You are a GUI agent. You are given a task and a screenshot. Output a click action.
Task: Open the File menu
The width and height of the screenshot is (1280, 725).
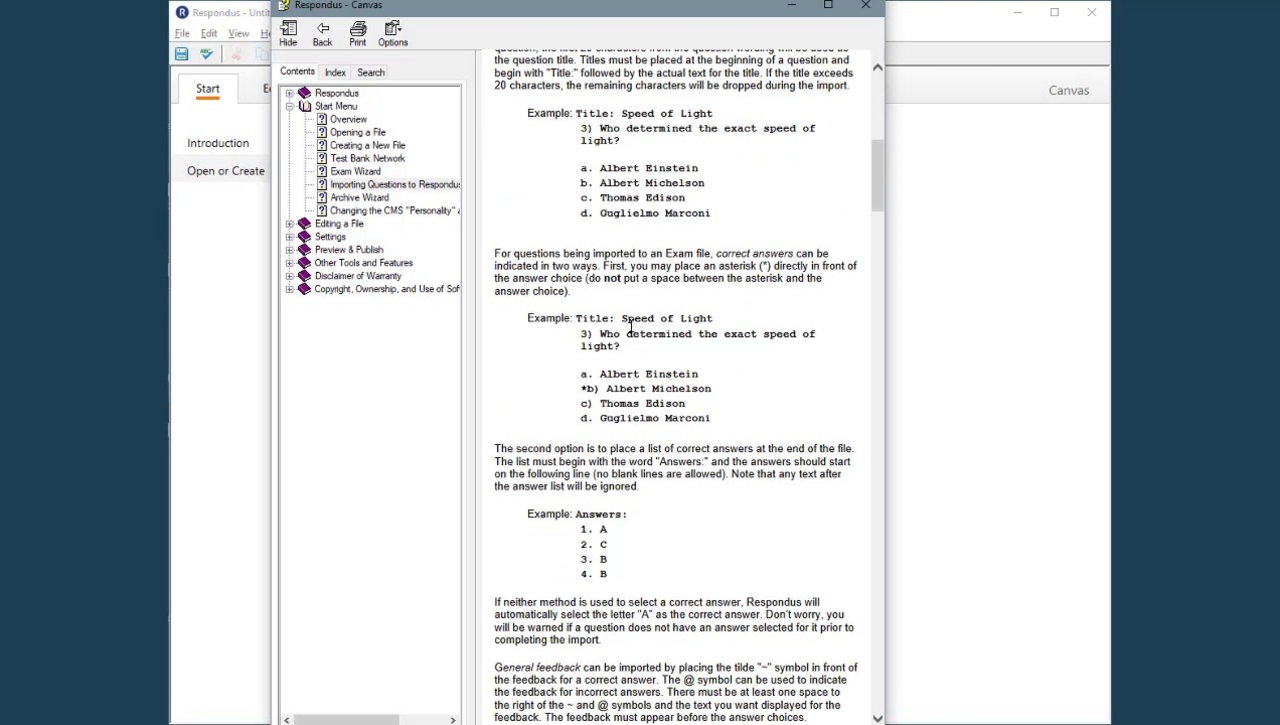[x=182, y=33]
